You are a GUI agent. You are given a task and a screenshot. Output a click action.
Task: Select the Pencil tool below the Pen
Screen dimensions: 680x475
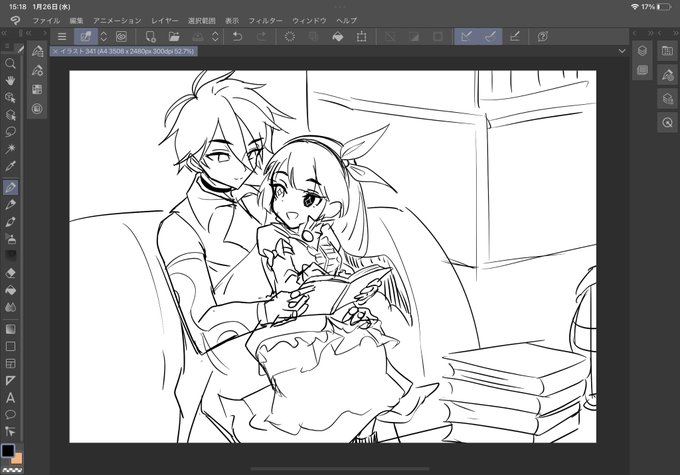10,204
